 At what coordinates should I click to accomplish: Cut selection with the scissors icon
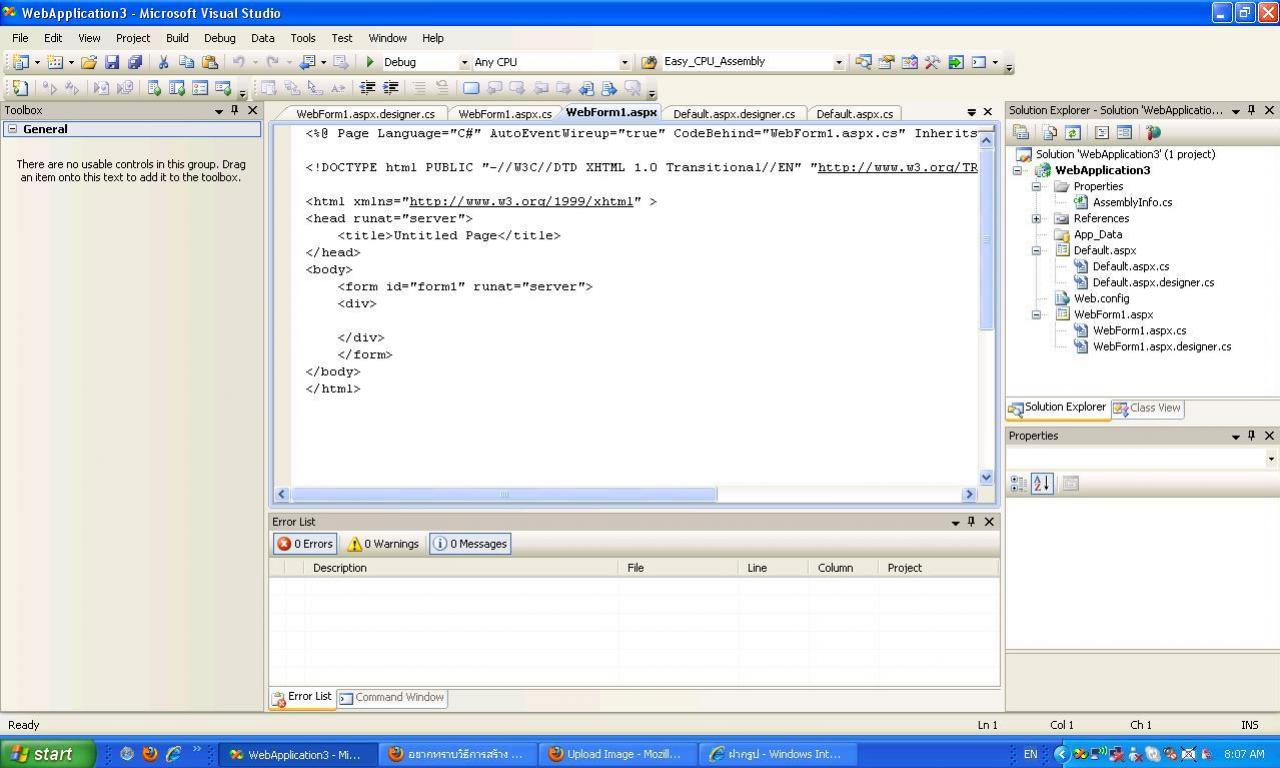(163, 62)
